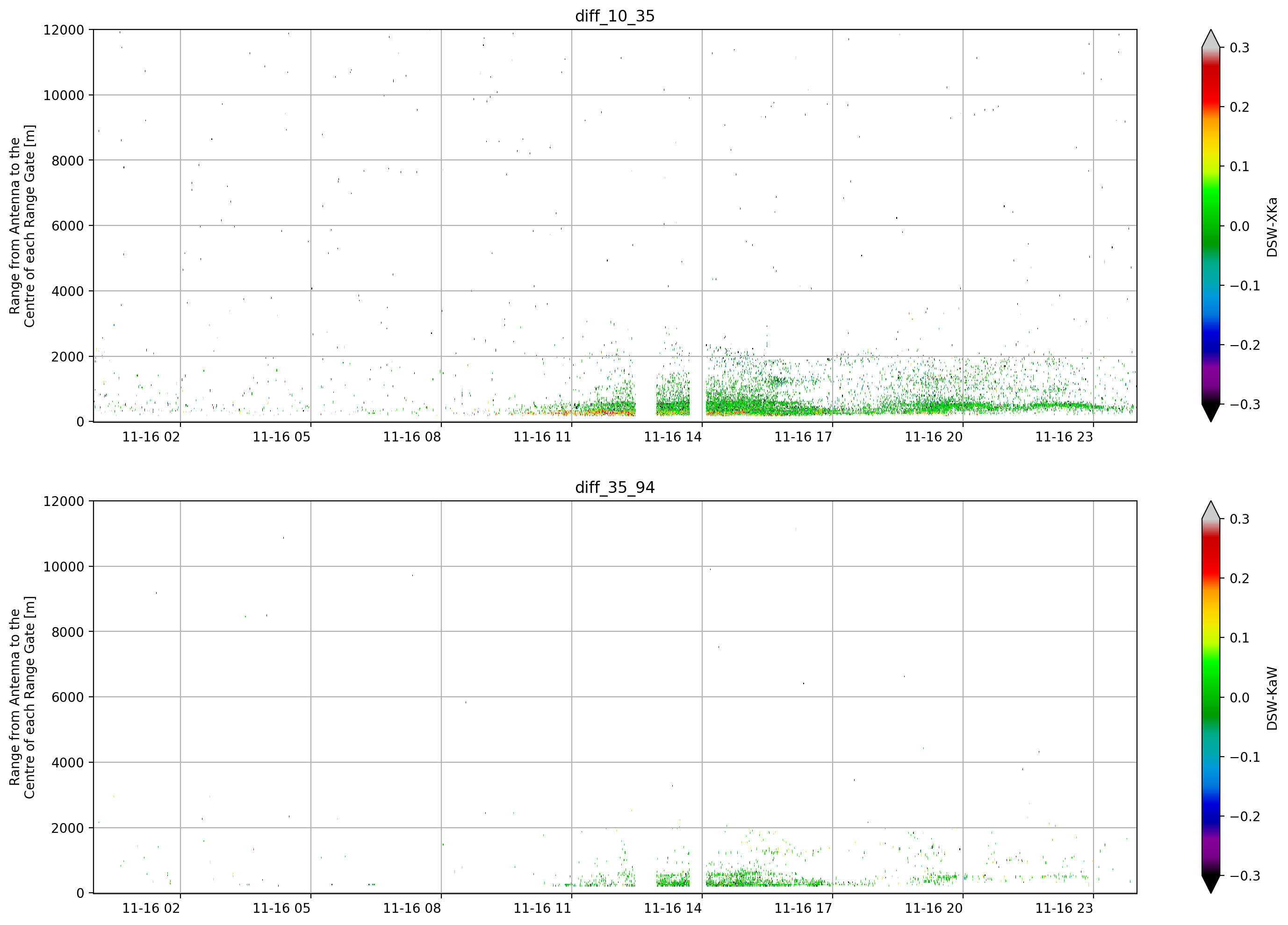
Task: Click the 0.0 tick on the DSW-KaW colorbar
Action: tap(1240, 698)
